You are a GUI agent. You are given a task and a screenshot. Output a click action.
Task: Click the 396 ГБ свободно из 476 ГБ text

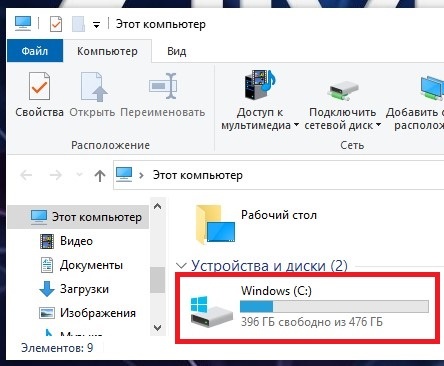(312, 322)
